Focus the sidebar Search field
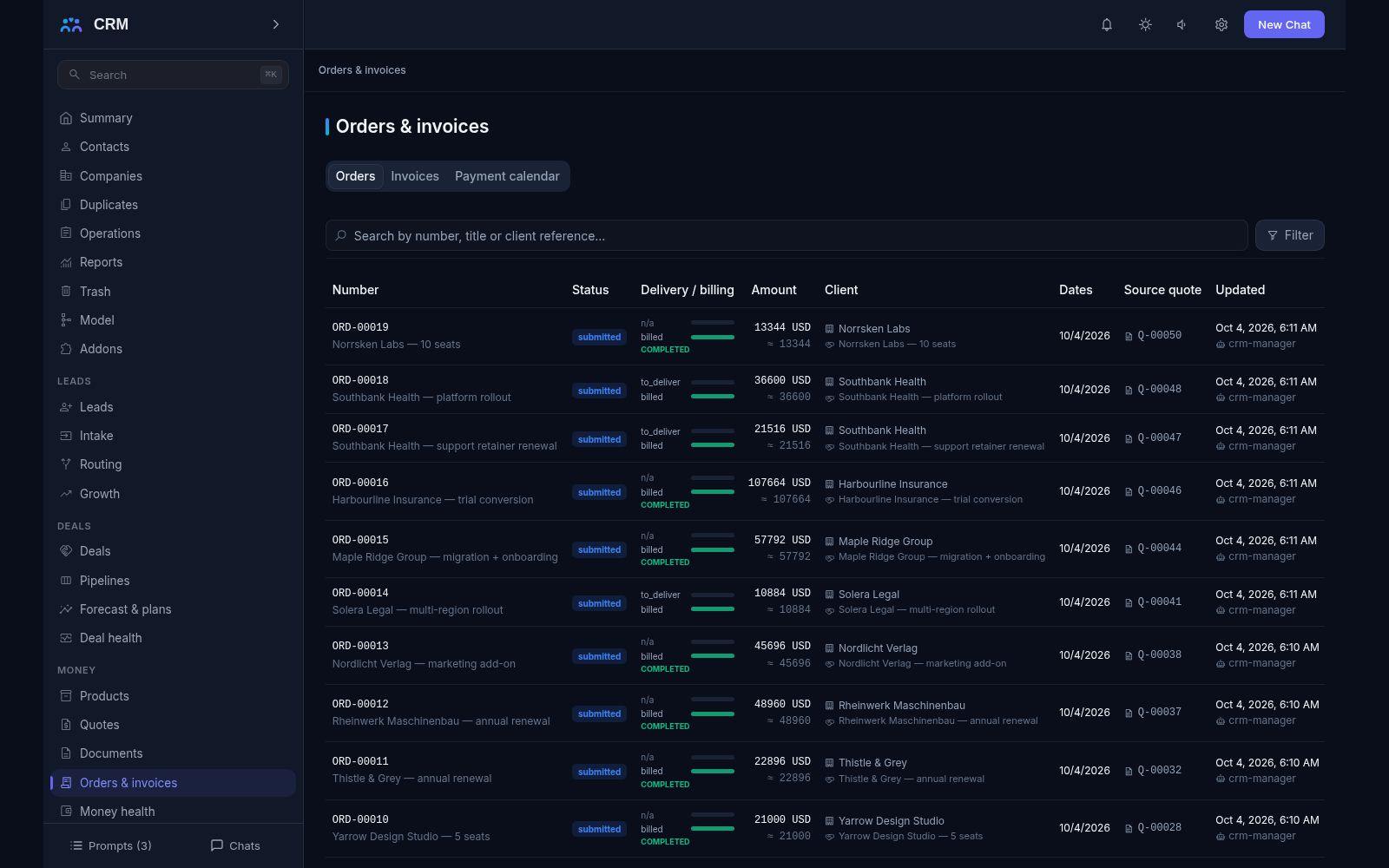 pos(173,75)
